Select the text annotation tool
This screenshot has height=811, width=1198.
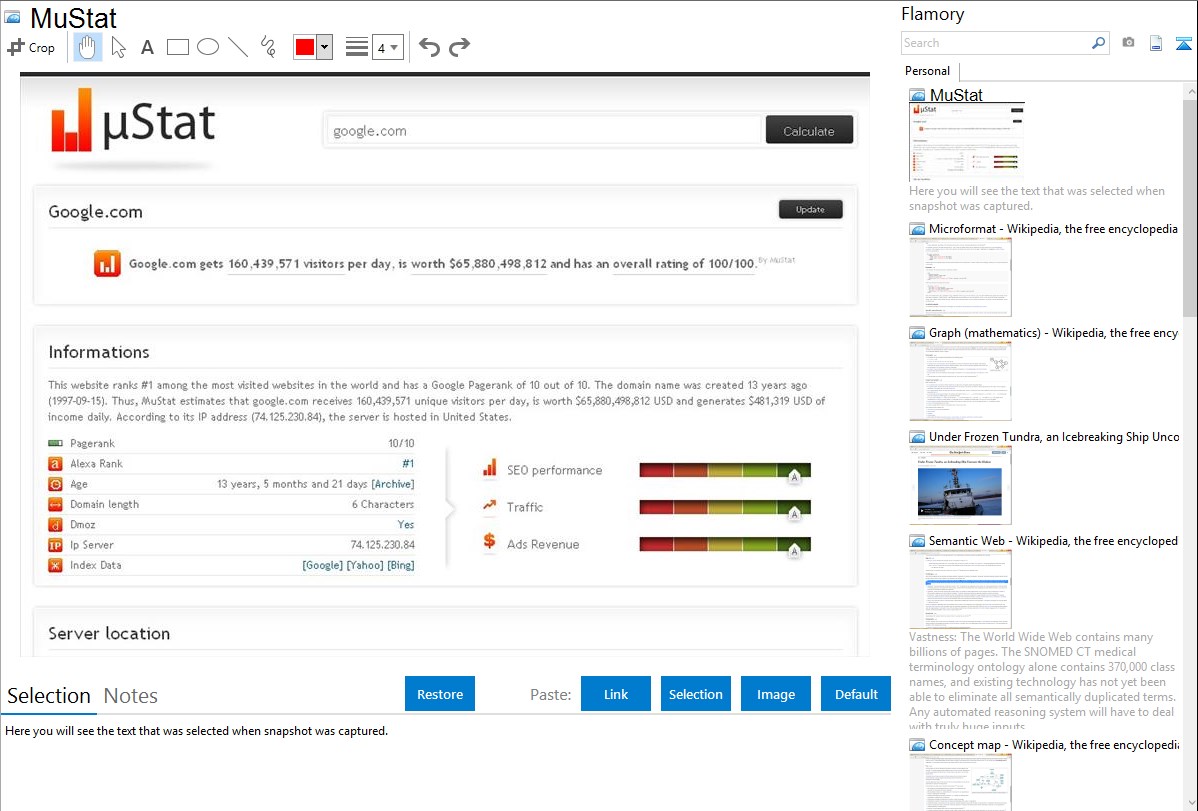click(x=147, y=47)
